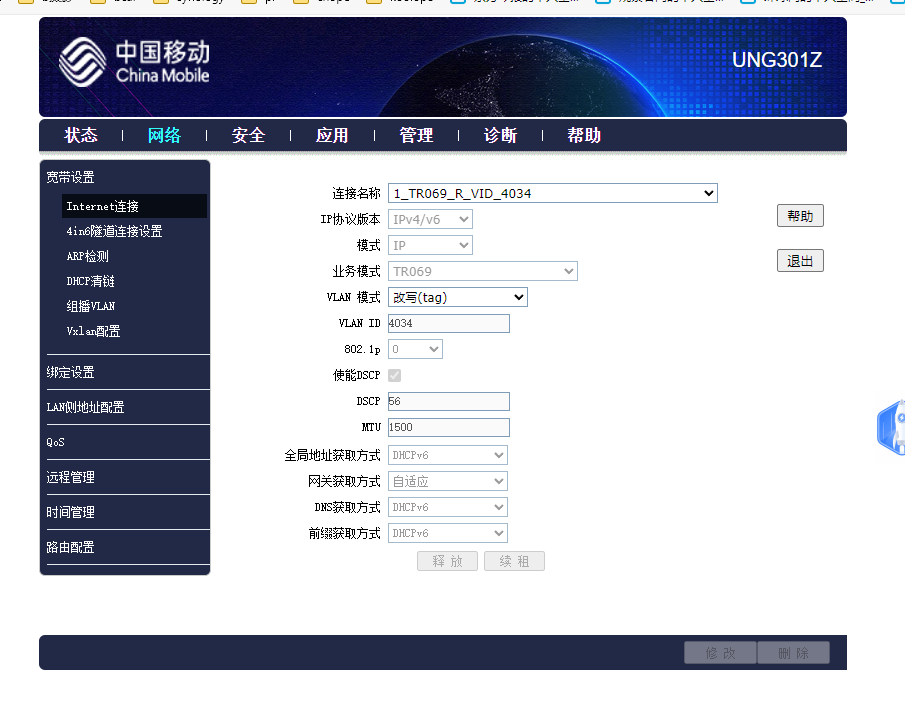Open 远程管理 in the sidebar
This screenshot has width=905, height=712.
(x=71, y=477)
